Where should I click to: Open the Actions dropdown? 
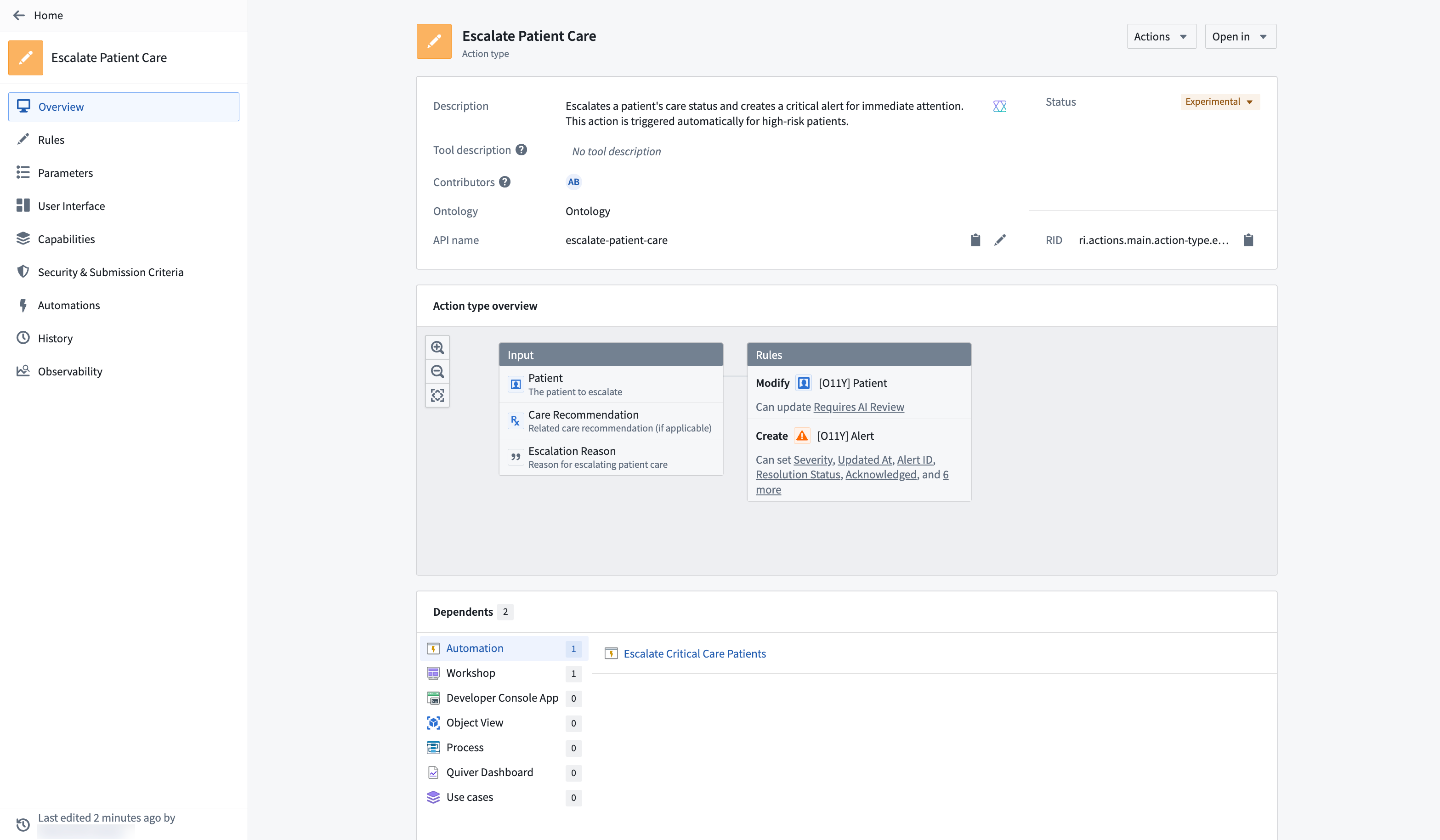click(1161, 36)
